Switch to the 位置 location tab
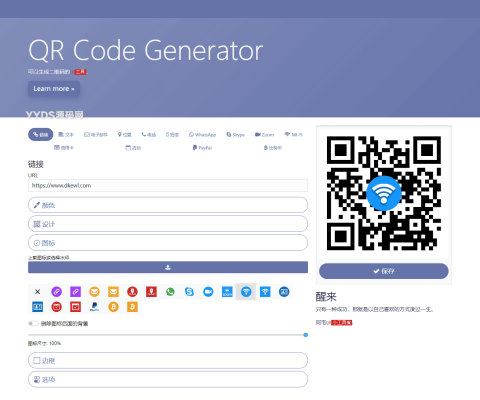This screenshot has height=400, width=480. [x=124, y=135]
